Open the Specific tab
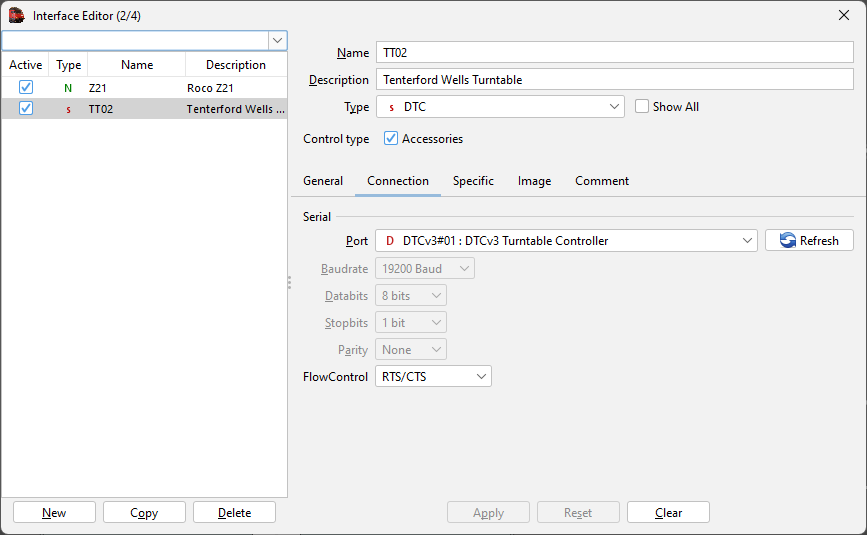The image size is (867, 535). tap(473, 181)
